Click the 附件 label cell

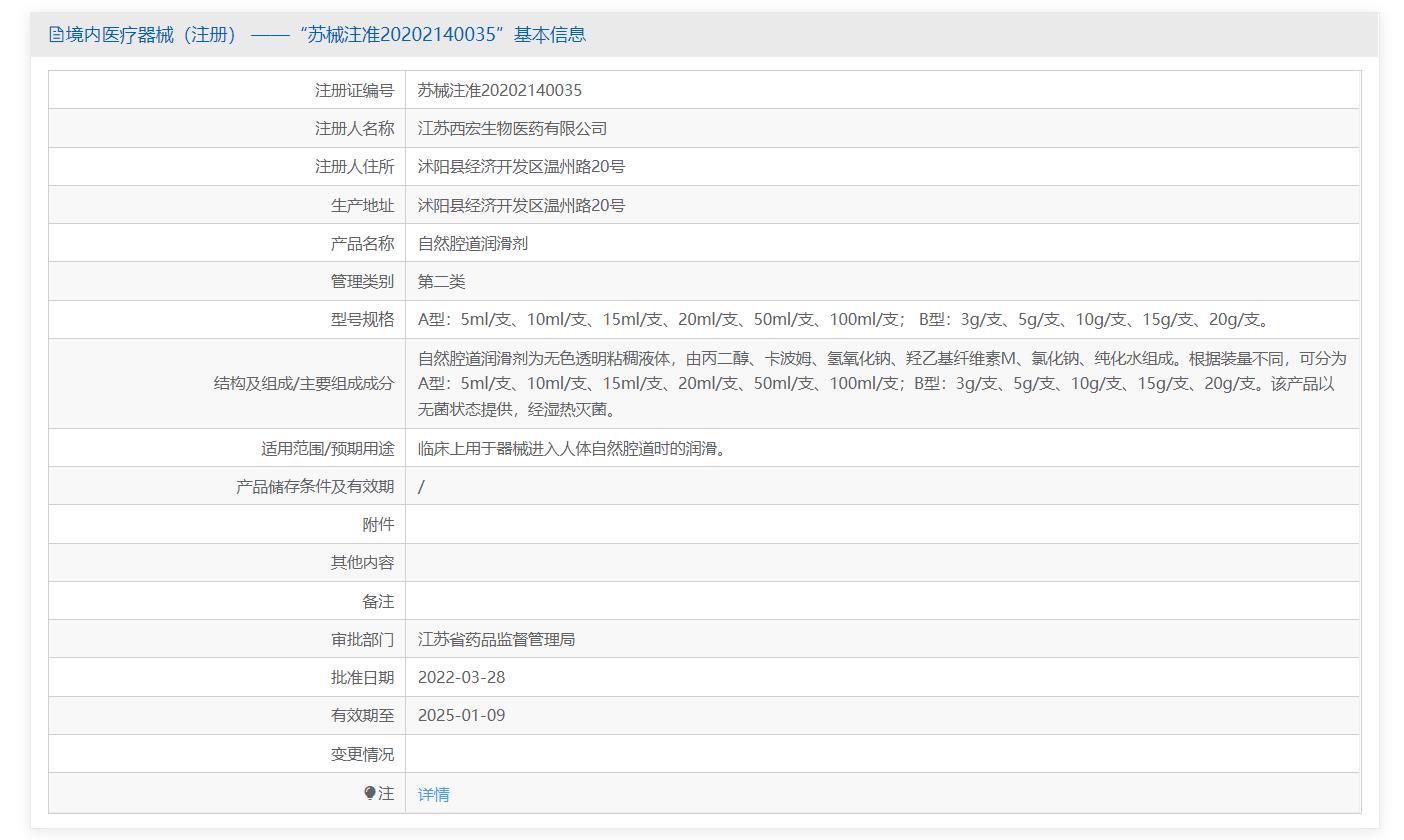(227, 524)
